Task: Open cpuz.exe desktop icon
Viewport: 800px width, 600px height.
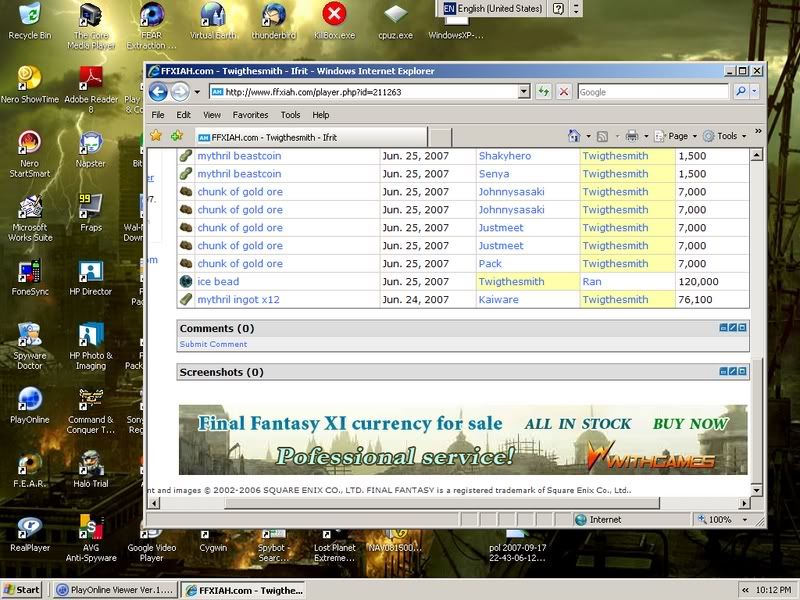Action: click(x=395, y=21)
